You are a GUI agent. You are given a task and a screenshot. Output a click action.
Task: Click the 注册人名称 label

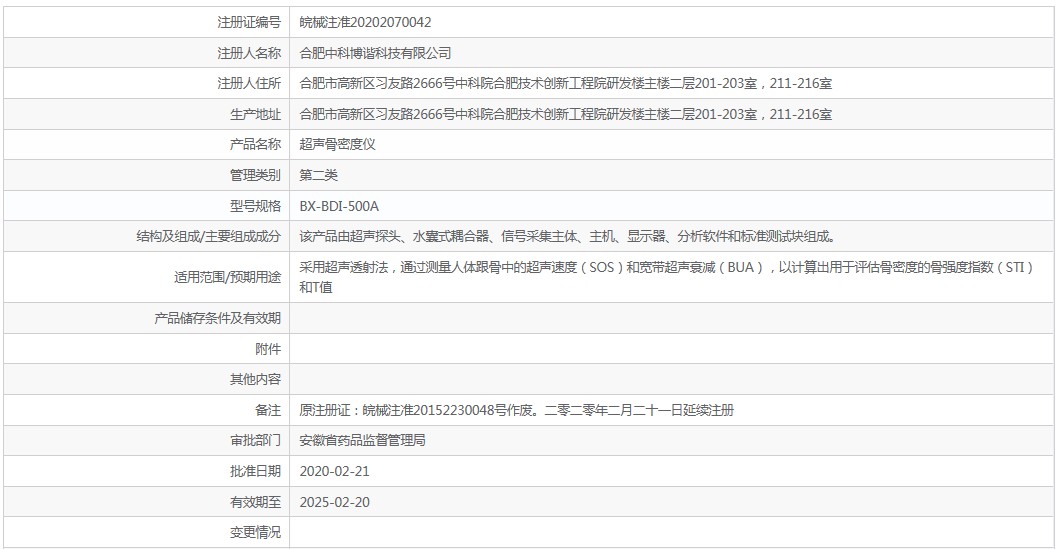coord(249,53)
